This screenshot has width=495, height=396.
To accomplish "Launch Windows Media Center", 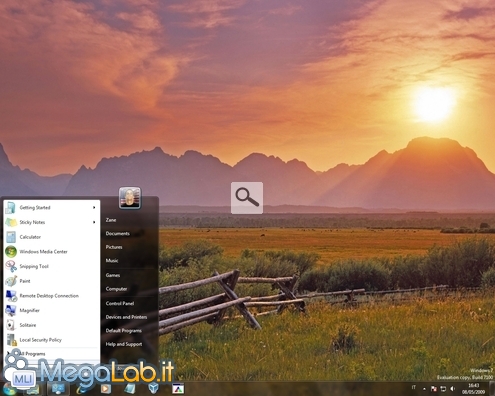I will tap(52, 252).
